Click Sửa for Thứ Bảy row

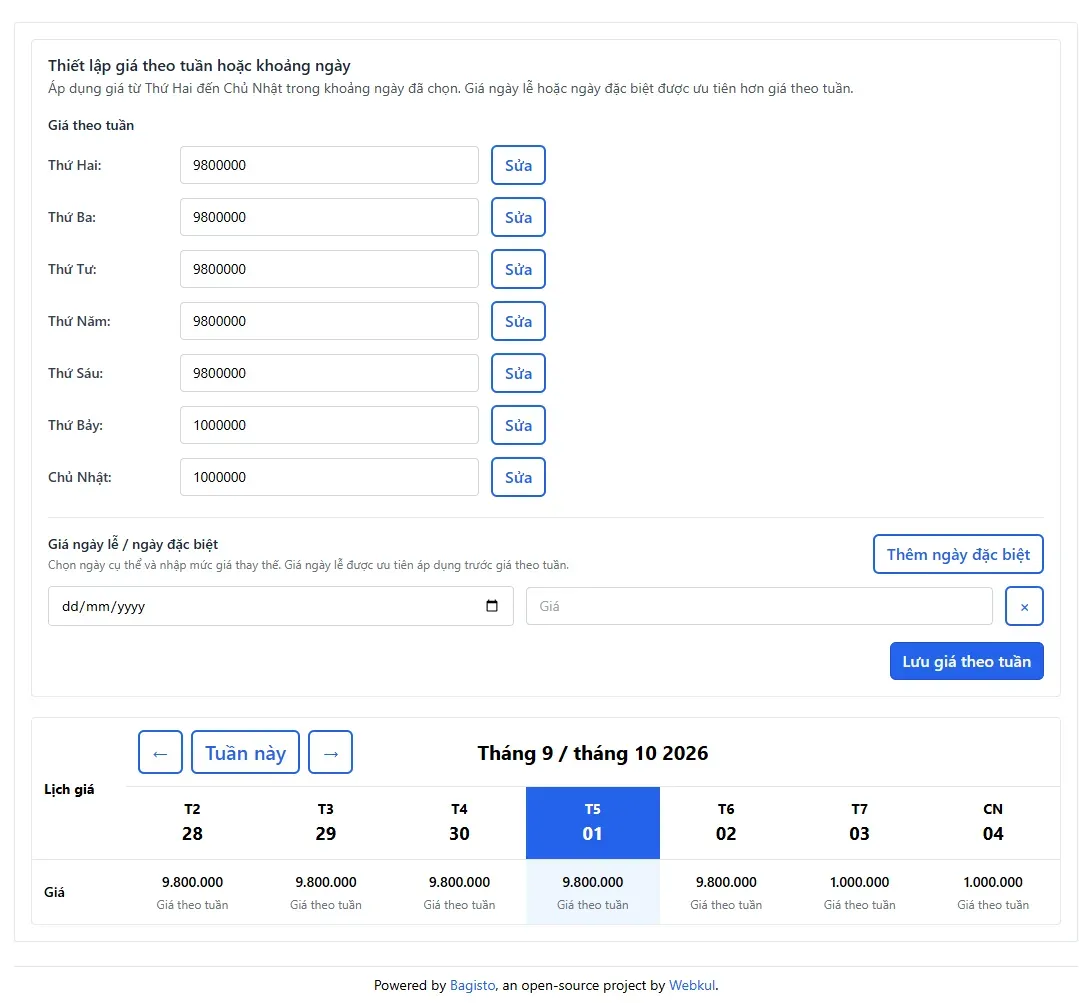(x=518, y=425)
